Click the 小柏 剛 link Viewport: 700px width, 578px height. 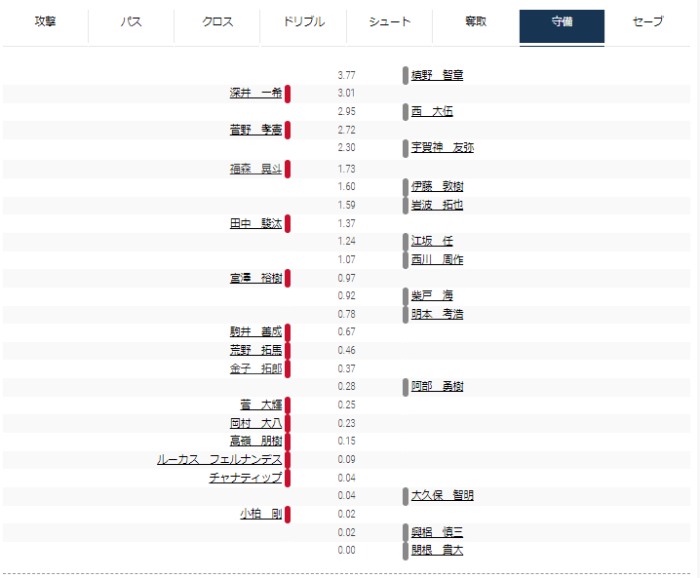(260, 514)
